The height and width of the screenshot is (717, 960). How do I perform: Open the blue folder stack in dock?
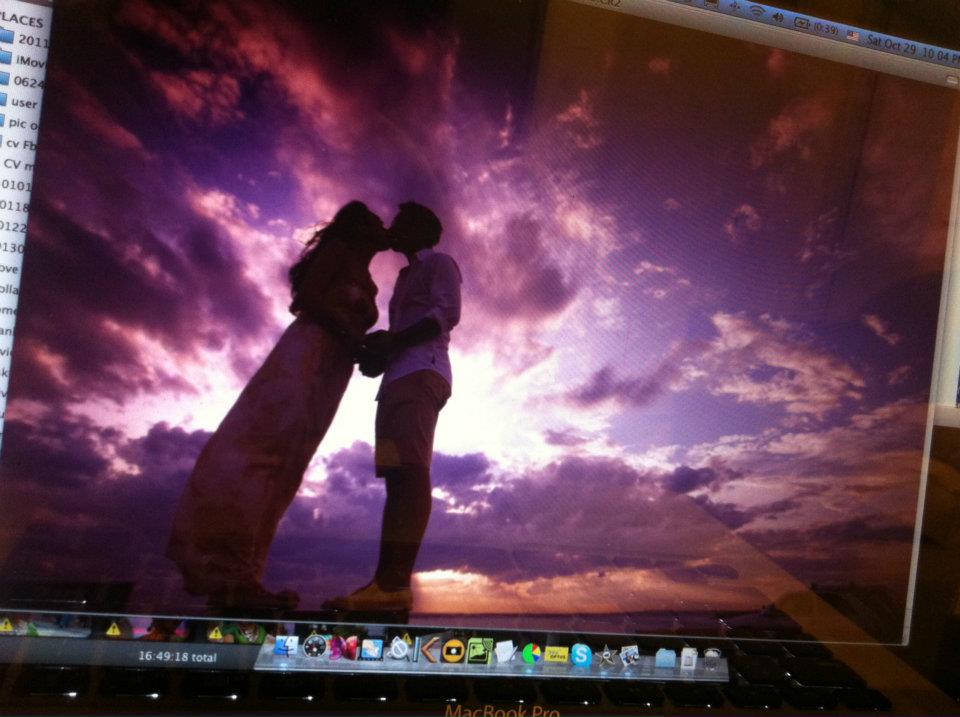pyautogui.click(x=665, y=658)
